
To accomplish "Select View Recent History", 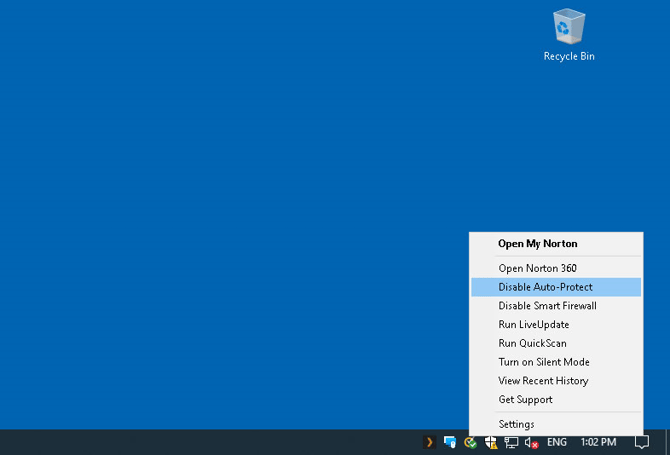I will [x=543, y=381].
